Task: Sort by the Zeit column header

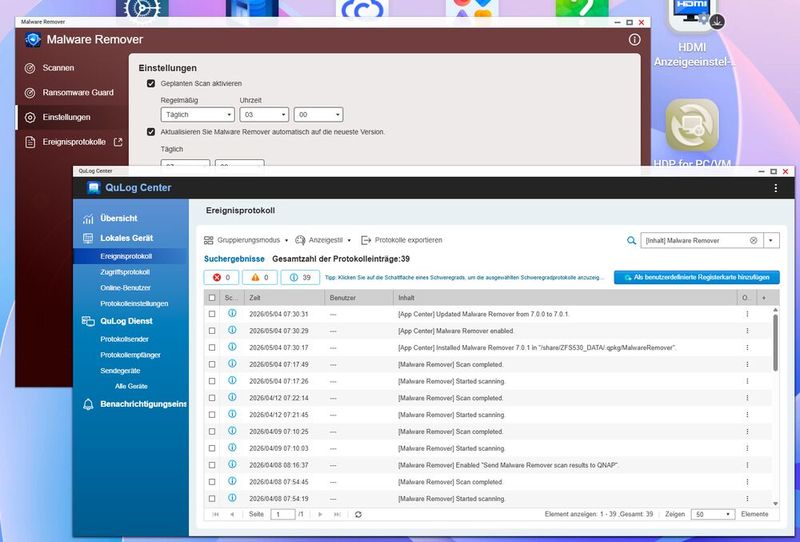Action: 284,298
